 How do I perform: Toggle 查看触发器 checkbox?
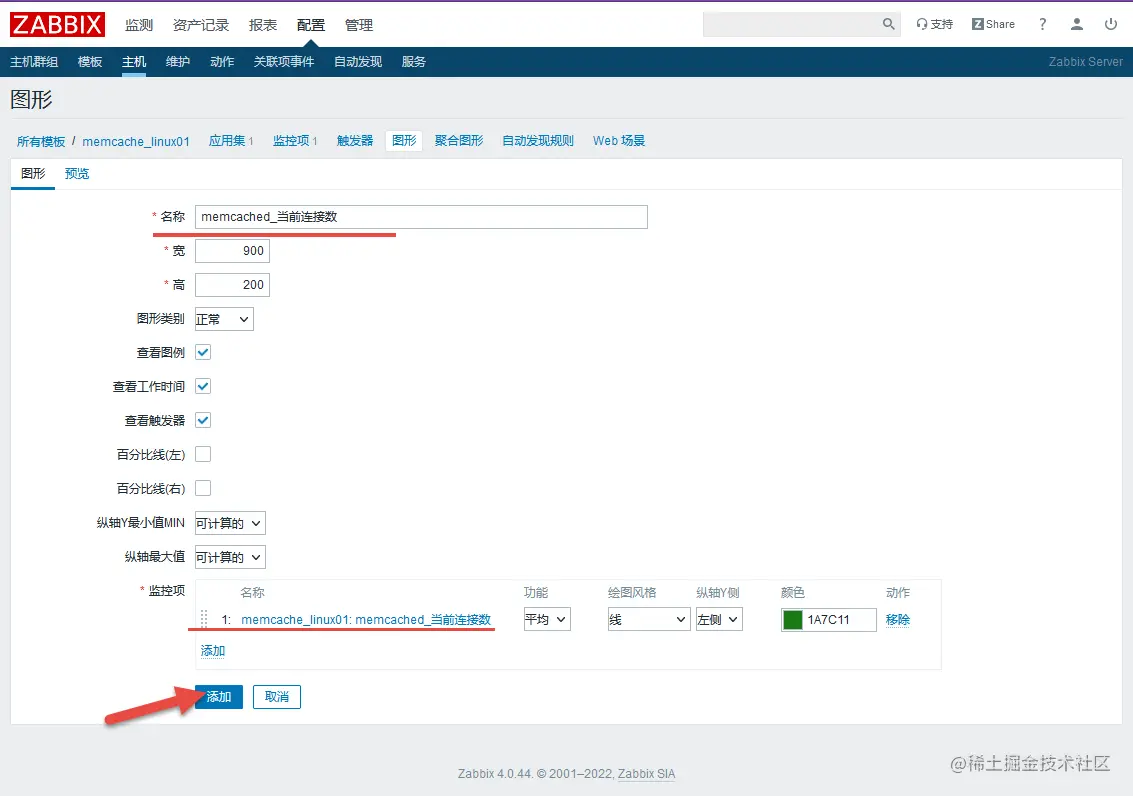(203, 420)
